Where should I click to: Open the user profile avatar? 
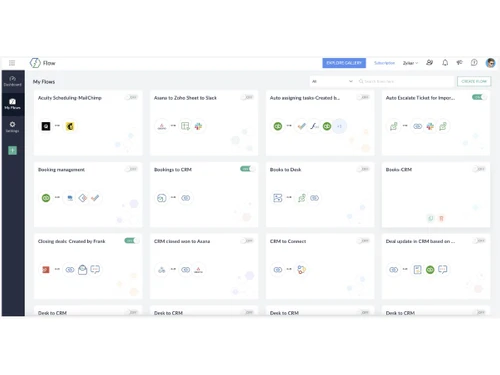point(490,63)
